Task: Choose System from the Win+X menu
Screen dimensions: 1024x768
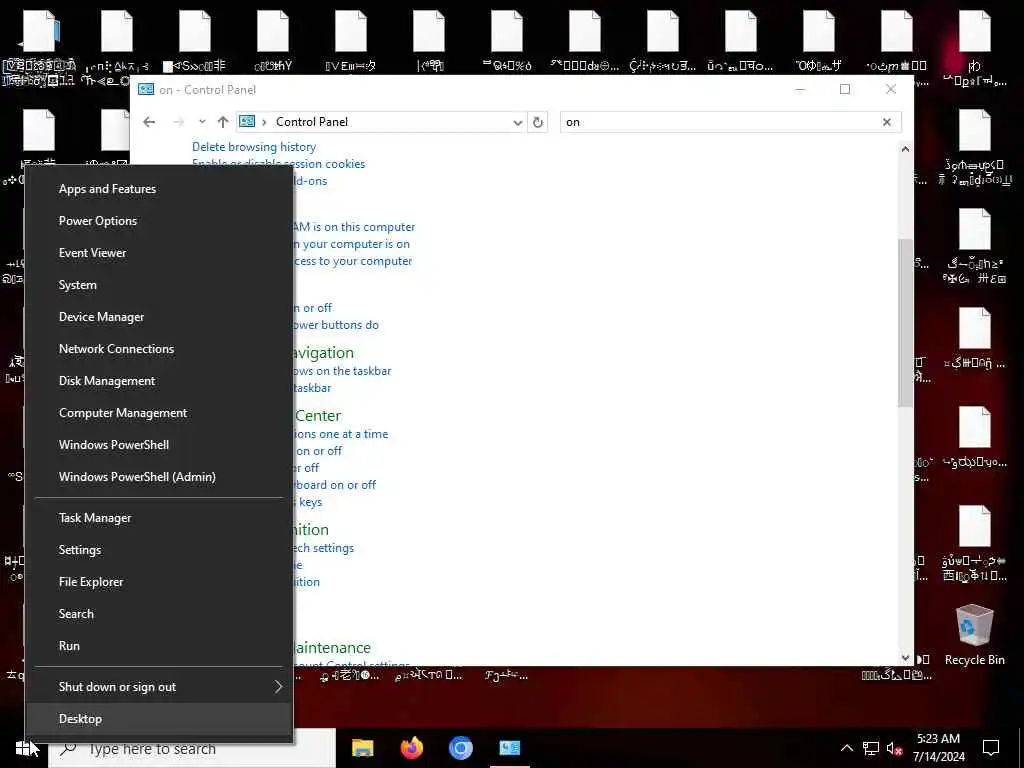Action: point(159,285)
